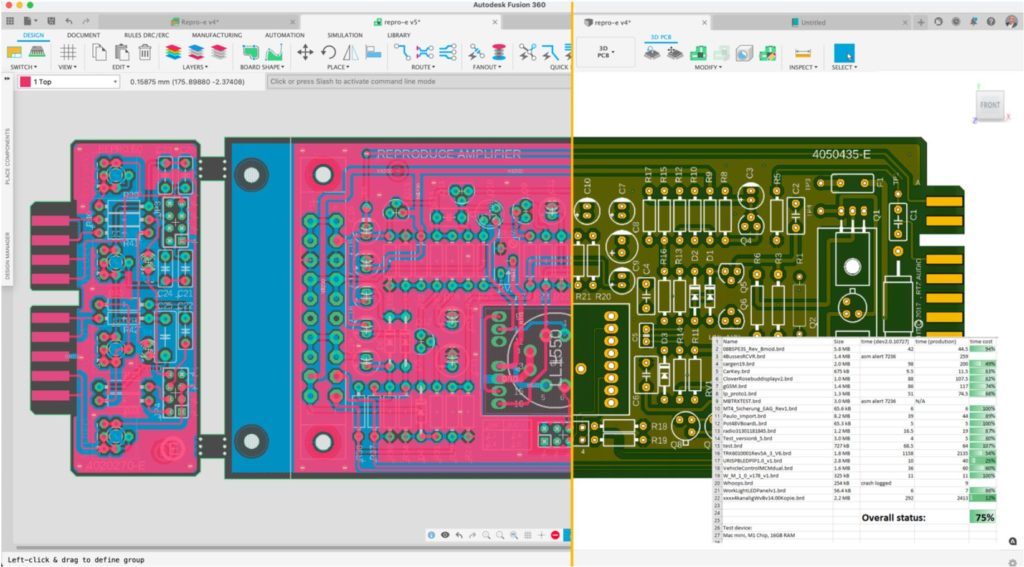Click the FRONT face of the view cube

coord(989,105)
